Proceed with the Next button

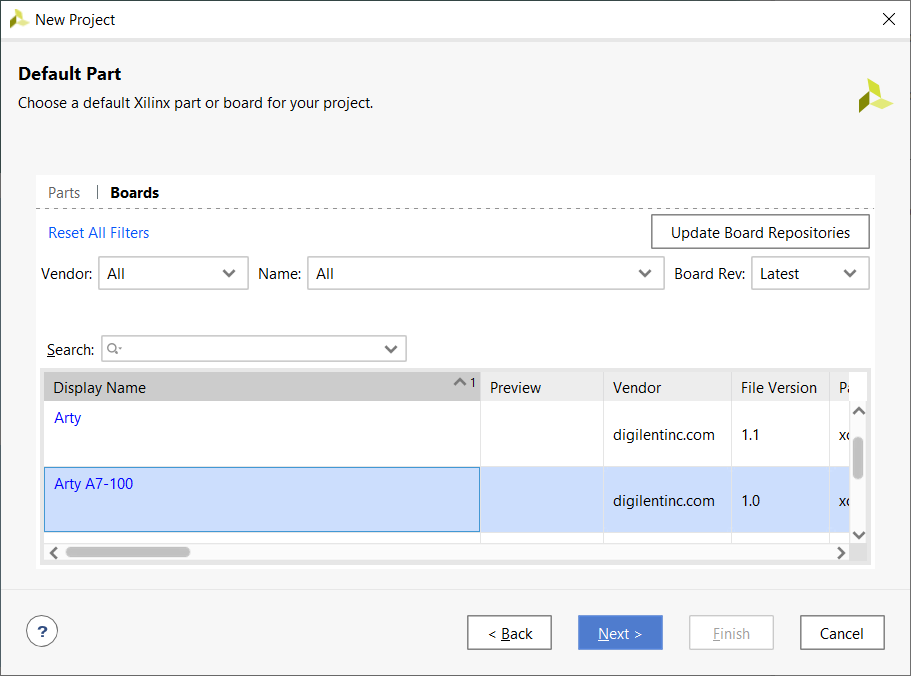point(621,633)
